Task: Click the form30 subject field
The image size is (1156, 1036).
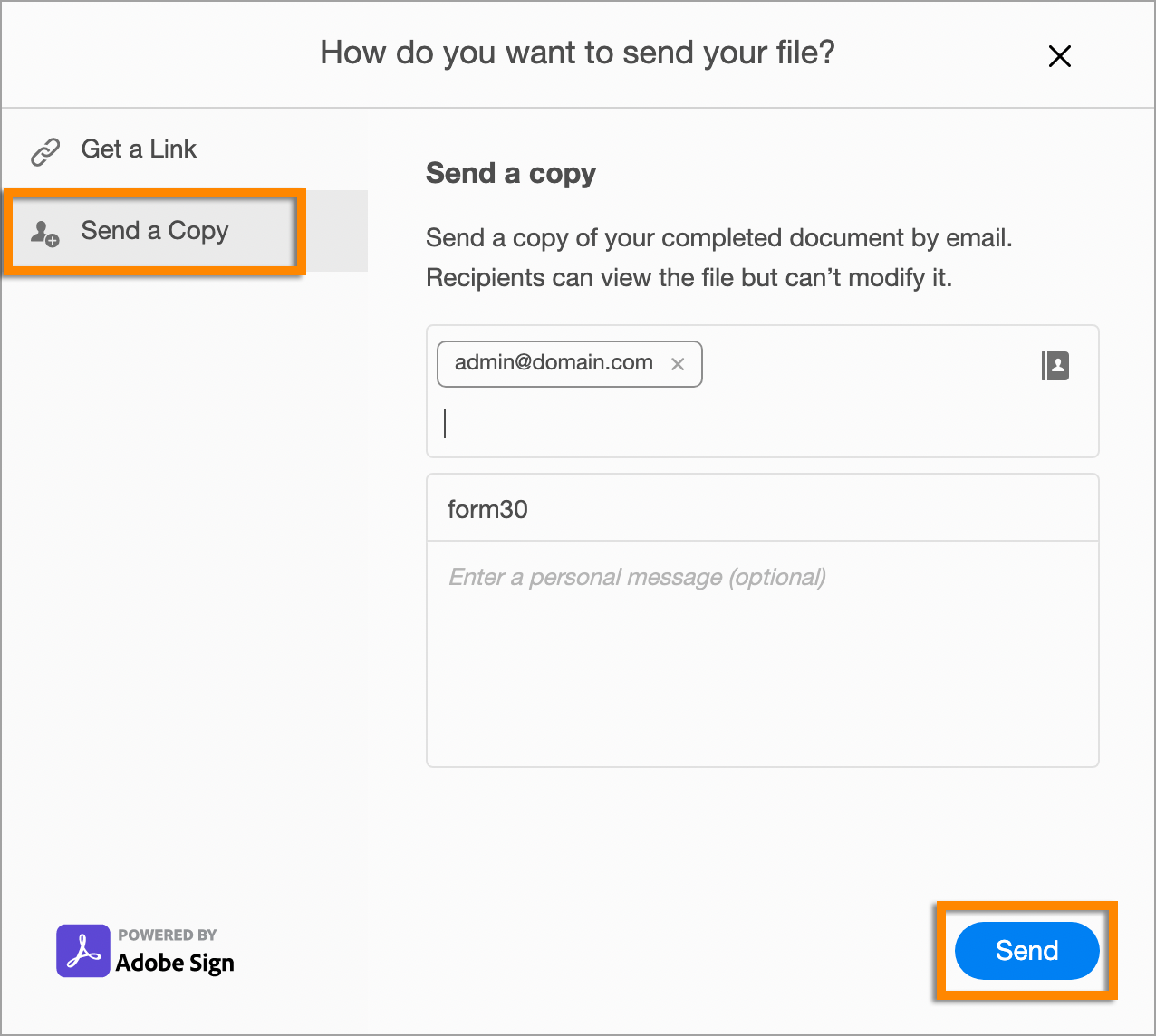Action: (x=761, y=508)
